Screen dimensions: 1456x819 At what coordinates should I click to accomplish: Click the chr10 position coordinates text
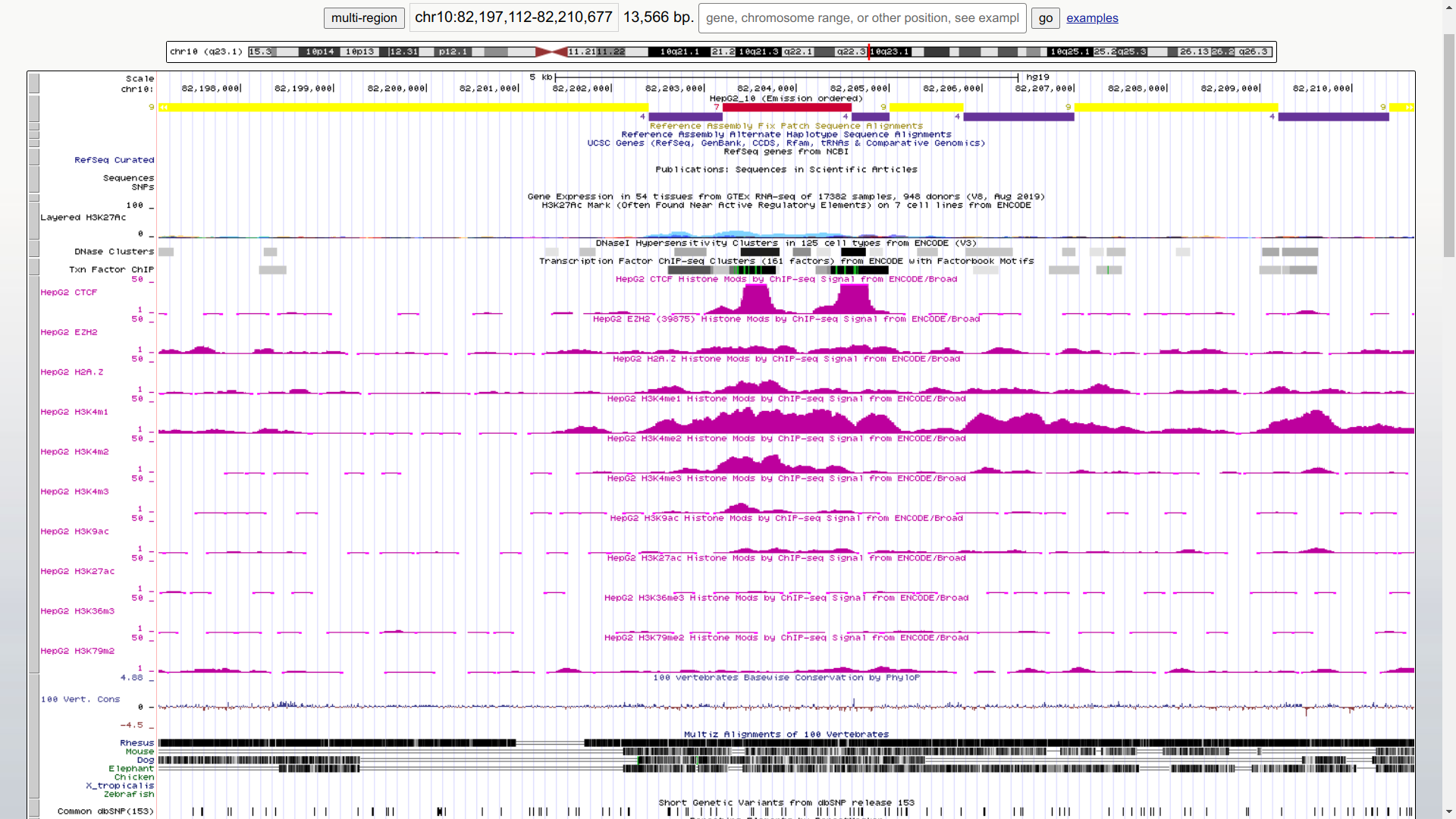(513, 17)
